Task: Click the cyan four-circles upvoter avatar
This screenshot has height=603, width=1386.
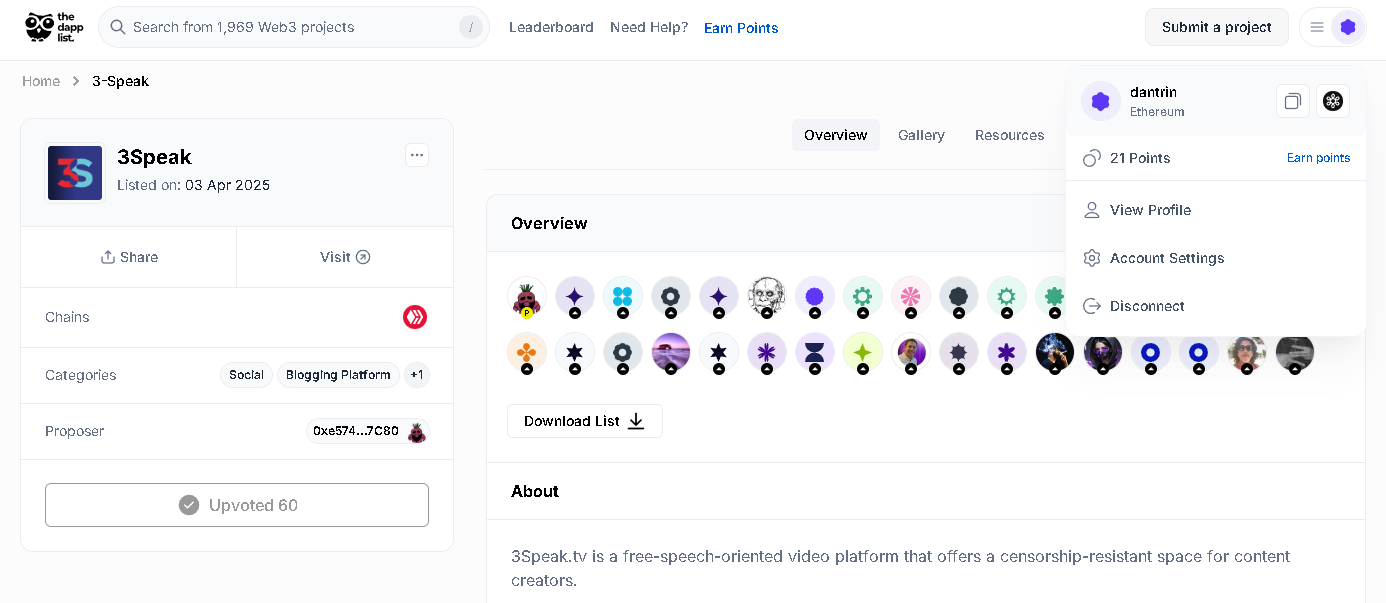Action: click(623, 297)
